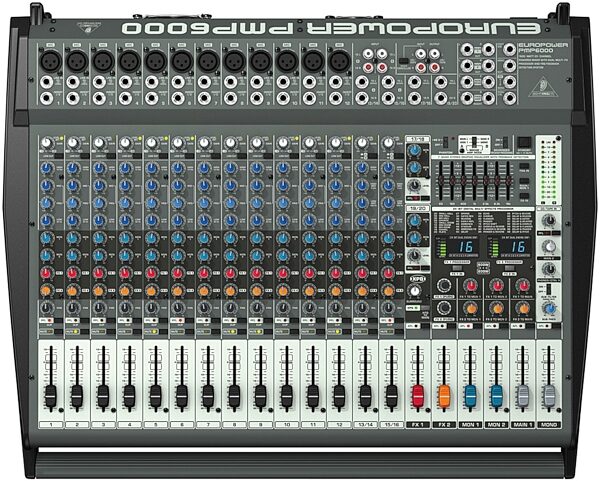
Task: Flip the AMP MODE selector switch
Action: 474,142
